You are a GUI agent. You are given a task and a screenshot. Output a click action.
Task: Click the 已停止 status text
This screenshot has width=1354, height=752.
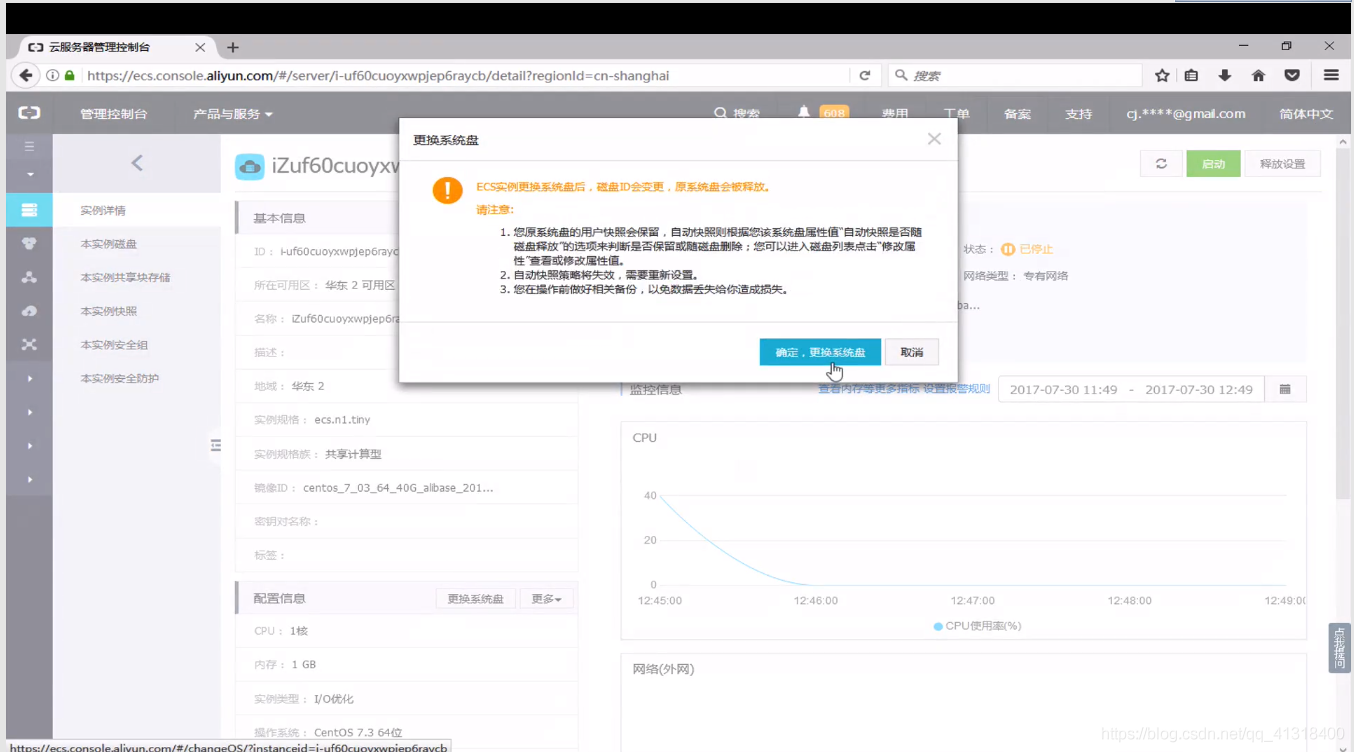click(1036, 249)
